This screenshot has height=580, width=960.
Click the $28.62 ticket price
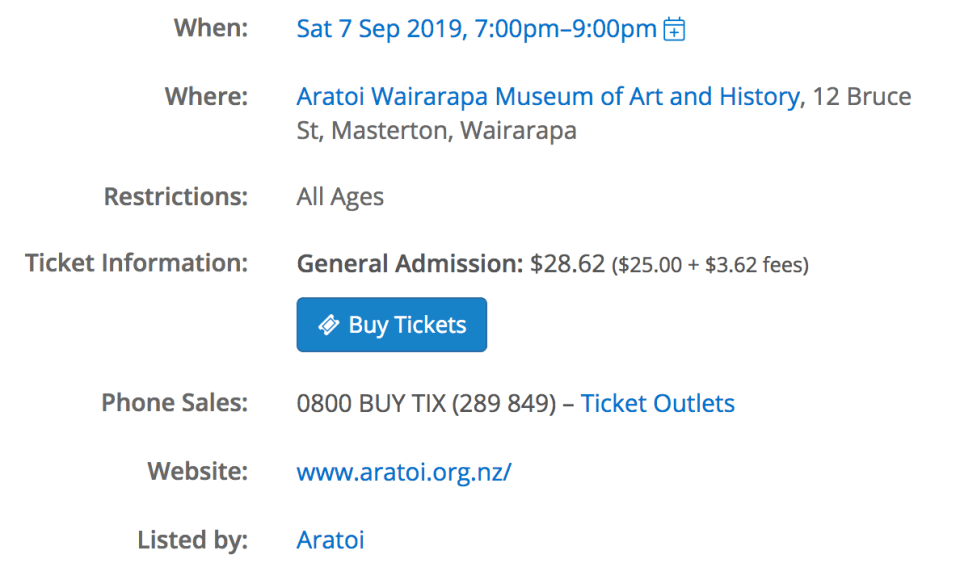tap(567, 264)
